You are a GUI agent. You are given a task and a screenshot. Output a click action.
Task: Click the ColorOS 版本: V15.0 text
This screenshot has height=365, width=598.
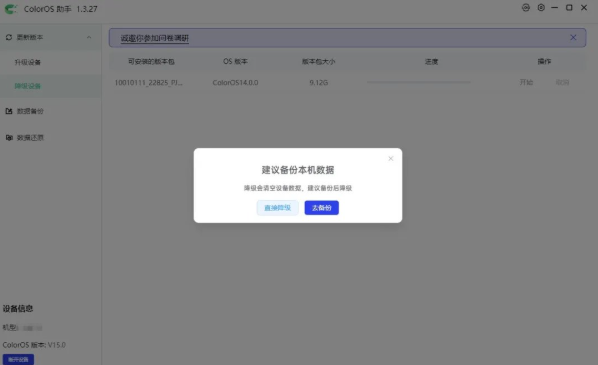(x=34, y=345)
